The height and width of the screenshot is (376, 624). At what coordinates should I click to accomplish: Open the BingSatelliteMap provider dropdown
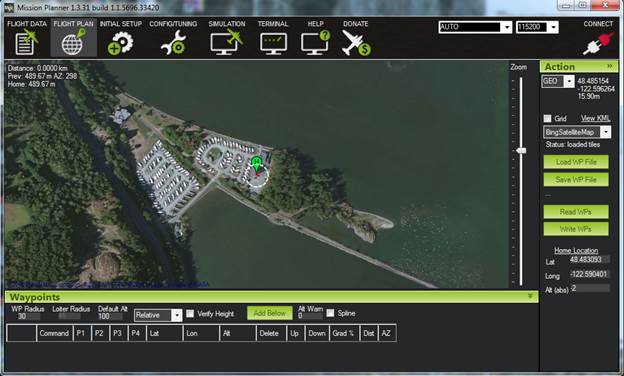pos(577,132)
